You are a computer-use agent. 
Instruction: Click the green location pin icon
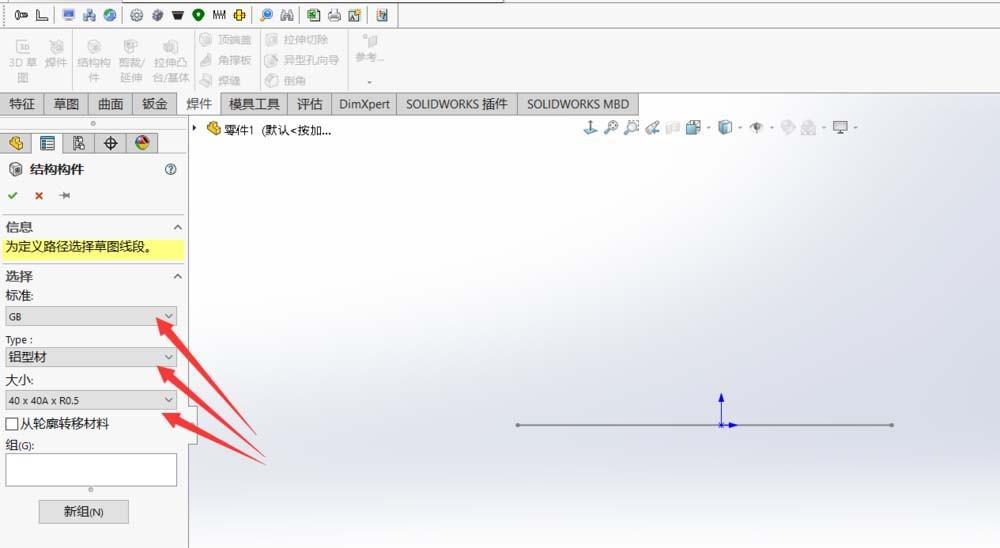click(198, 15)
